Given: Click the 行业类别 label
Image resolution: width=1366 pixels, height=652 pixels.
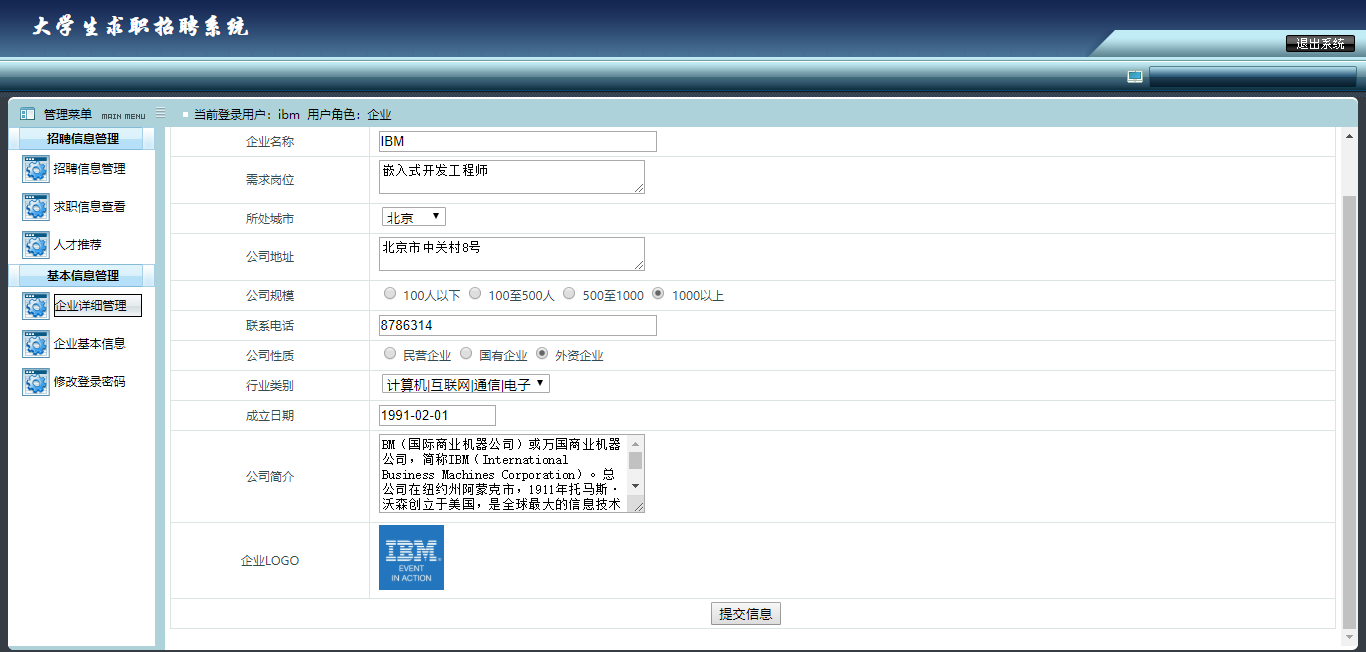Looking at the screenshot, I should tap(270, 386).
